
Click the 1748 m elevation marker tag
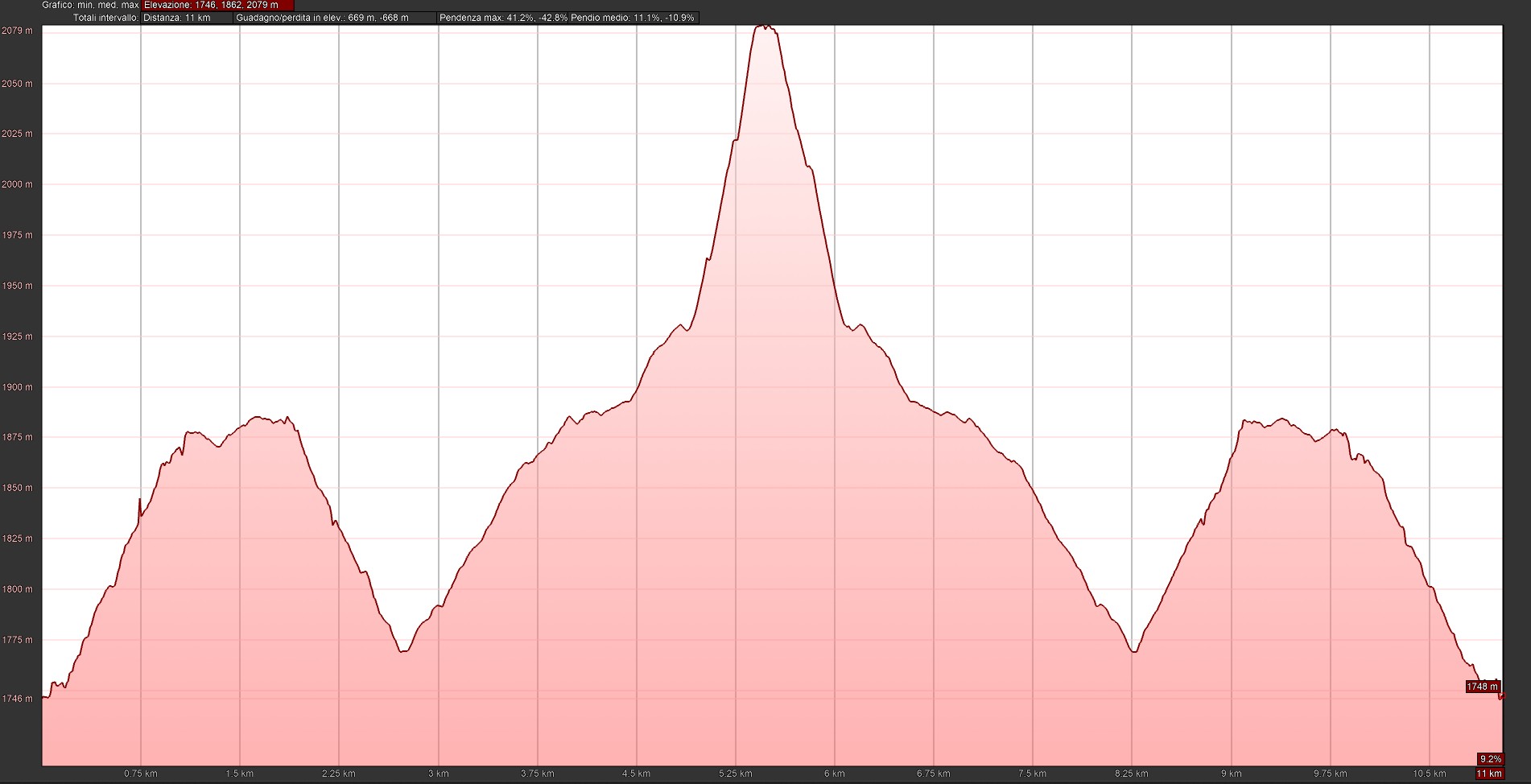pos(1482,687)
